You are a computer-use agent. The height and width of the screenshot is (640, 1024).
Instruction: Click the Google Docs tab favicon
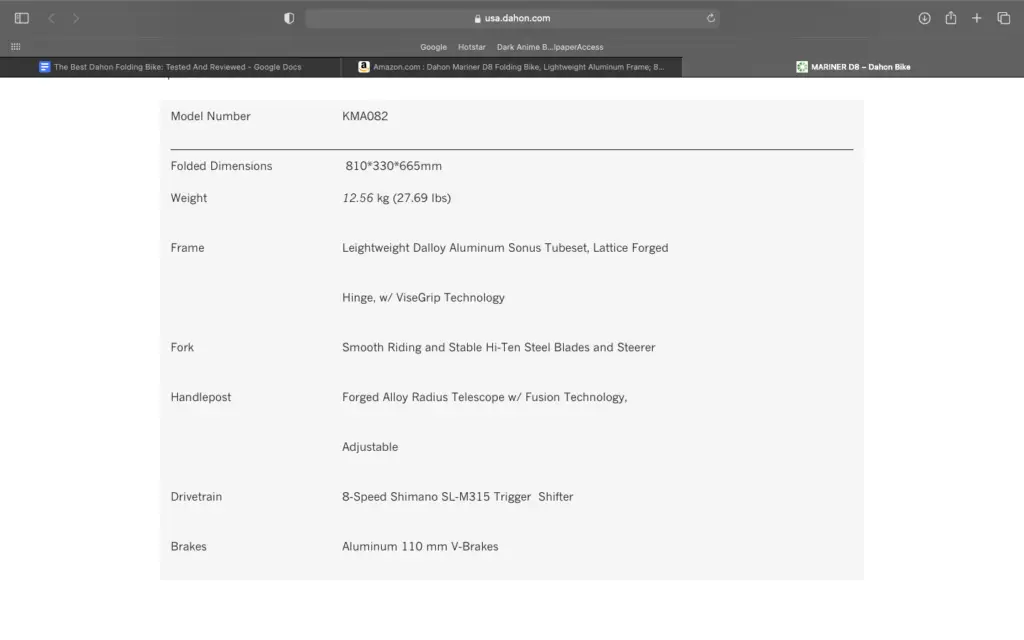click(44, 67)
